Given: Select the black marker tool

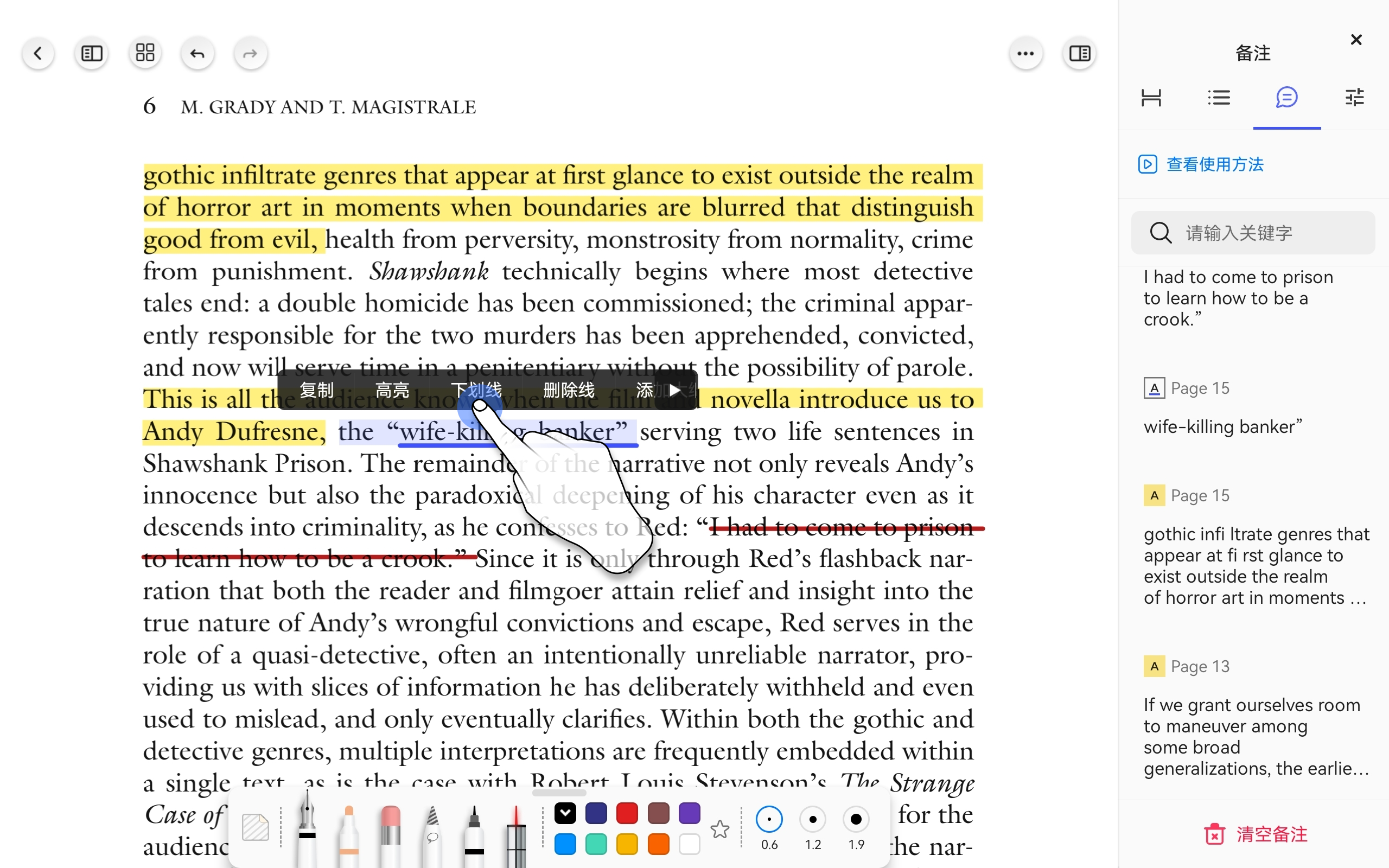Looking at the screenshot, I should coord(474,836).
